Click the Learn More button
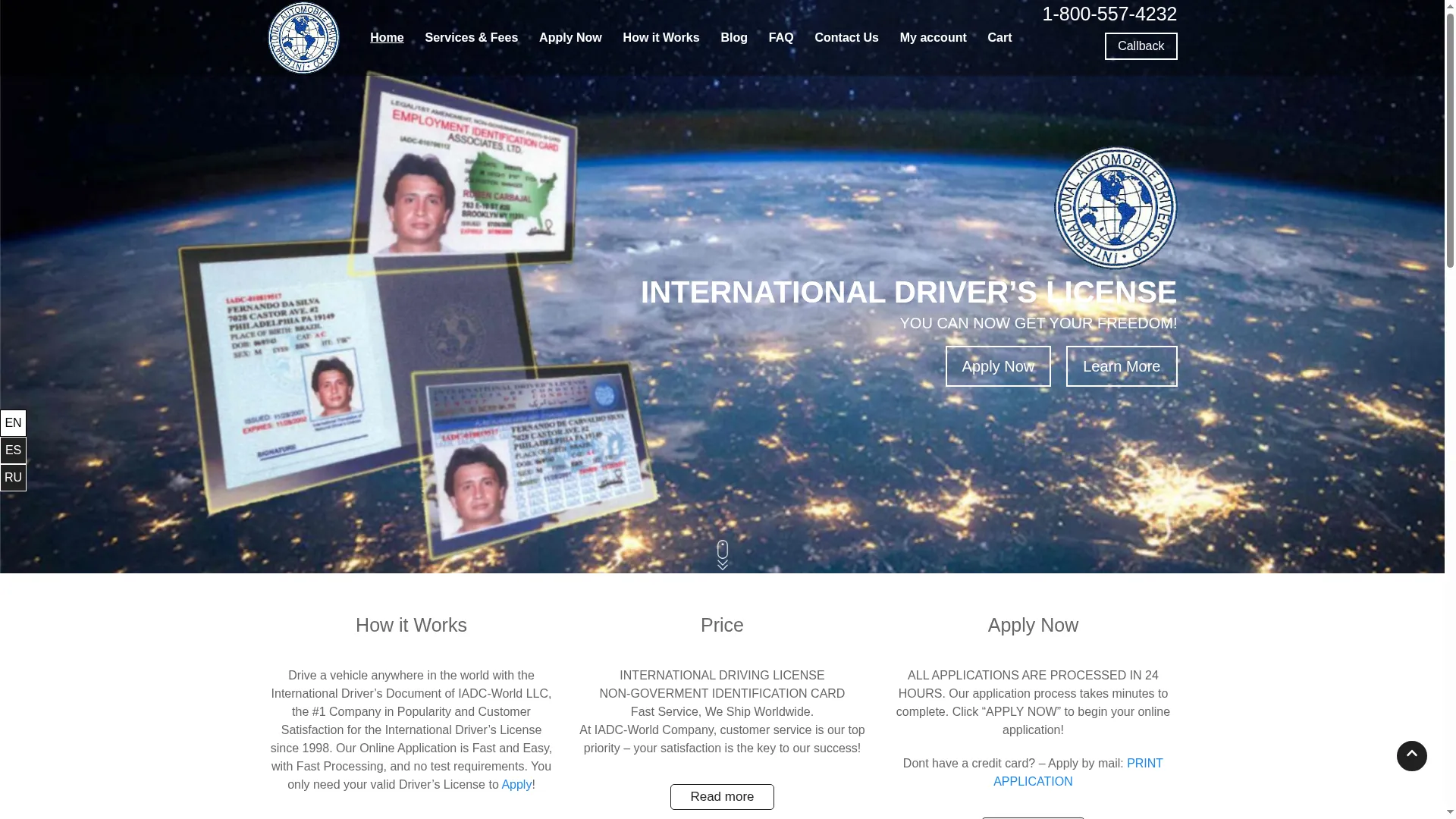This screenshot has height=819, width=1456. (x=1122, y=366)
